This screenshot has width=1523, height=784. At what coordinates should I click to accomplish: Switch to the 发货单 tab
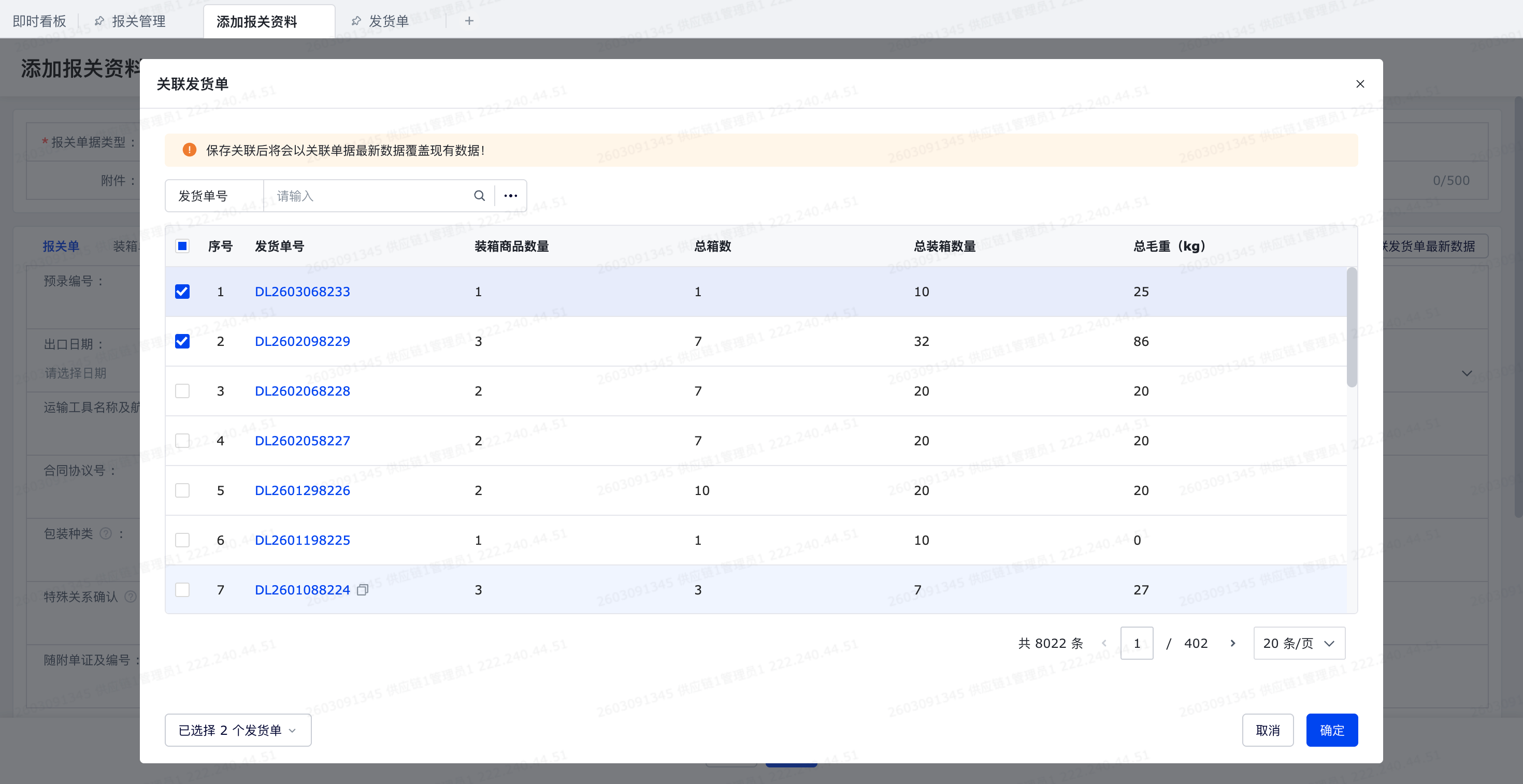click(x=389, y=21)
